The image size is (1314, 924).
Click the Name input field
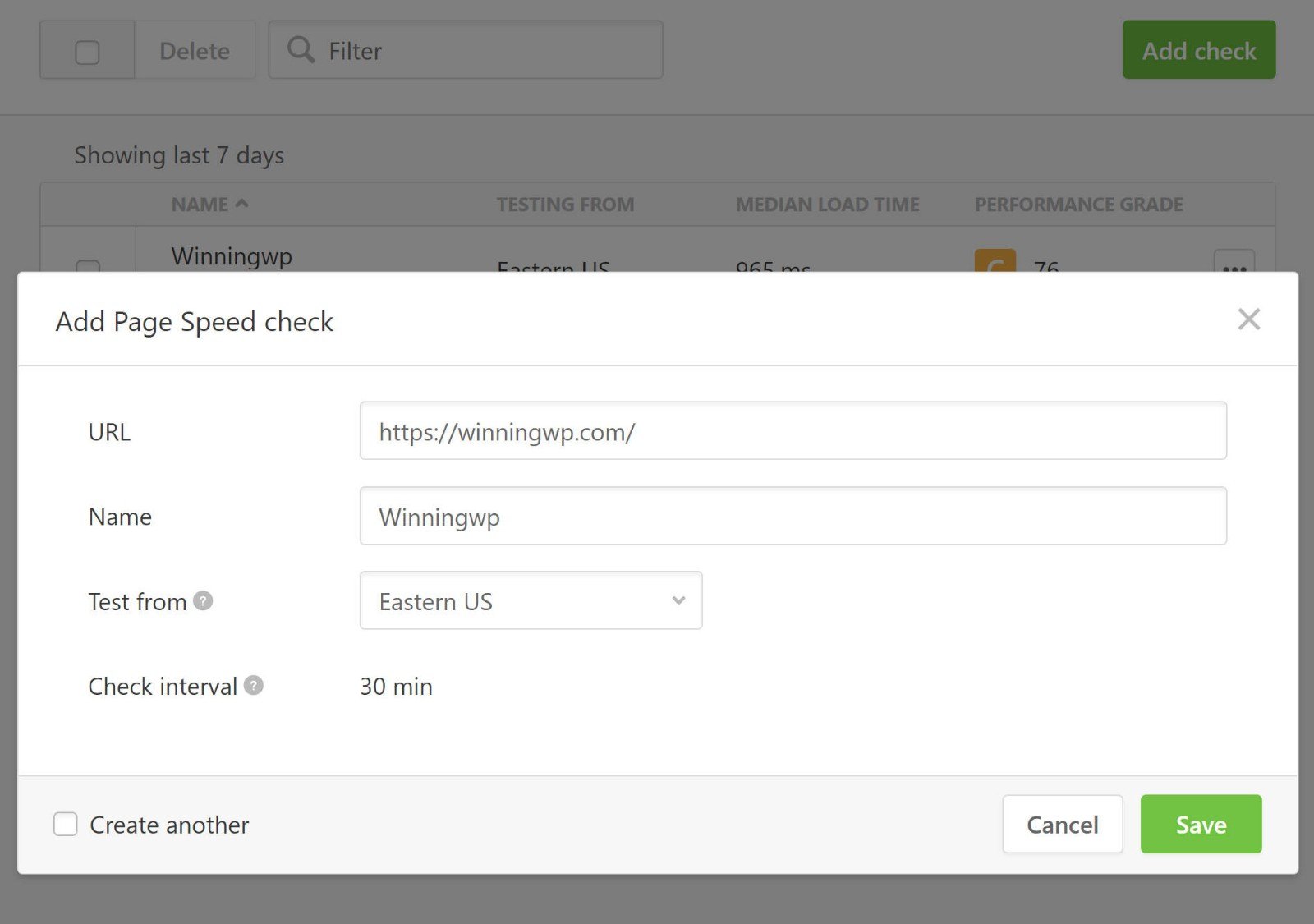point(793,516)
